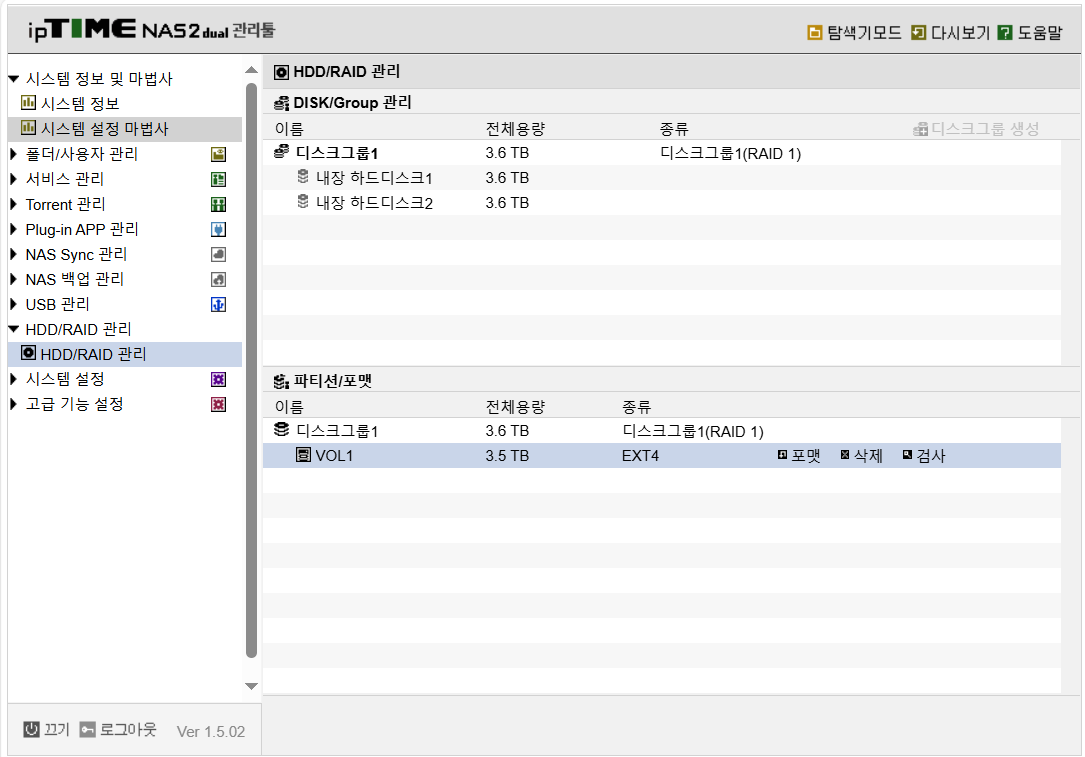
Task: Collapse the 시스템 정보 및 마법사 section
Action: [x=13, y=79]
